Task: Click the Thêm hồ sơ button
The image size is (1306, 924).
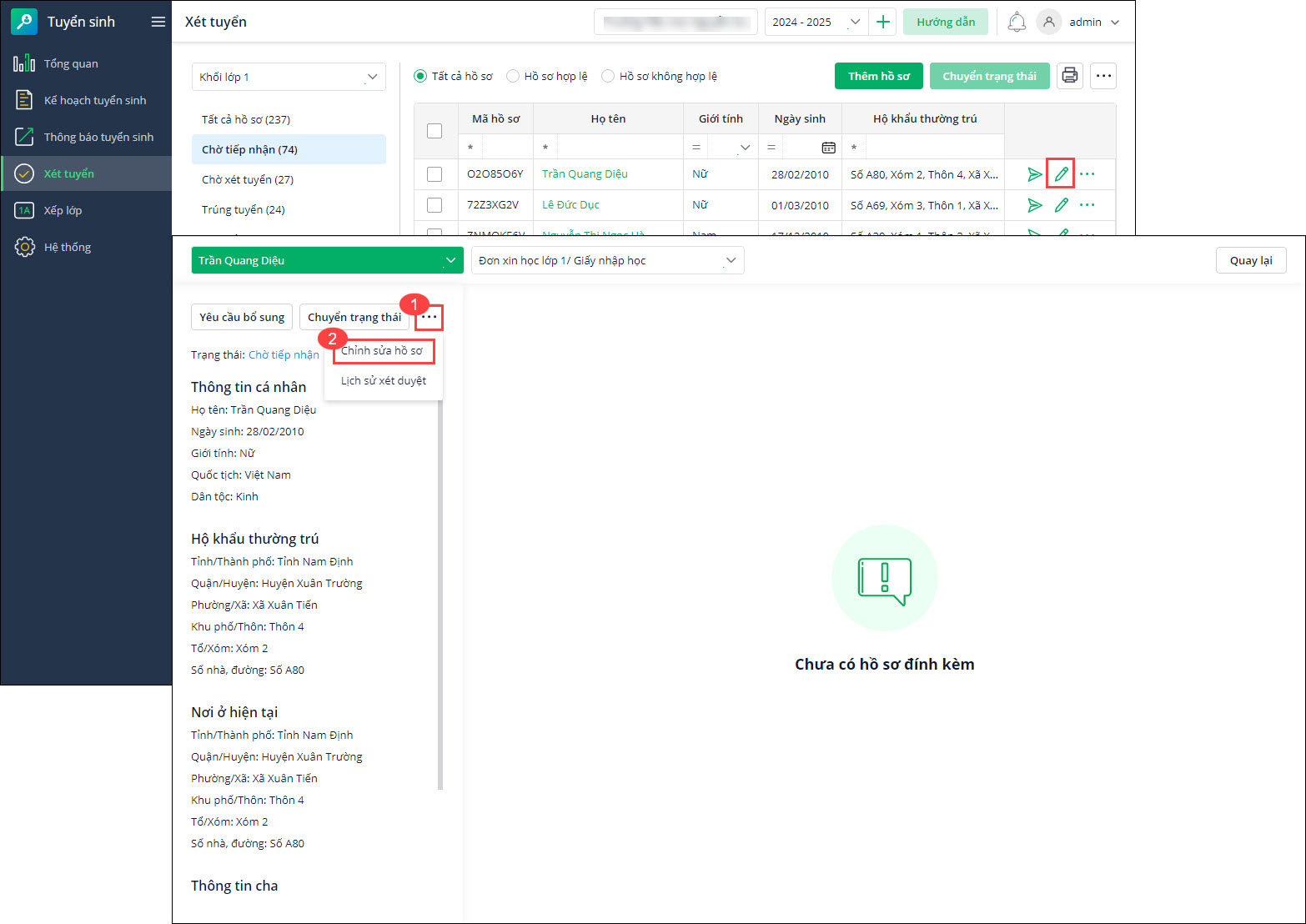Action: [879, 76]
